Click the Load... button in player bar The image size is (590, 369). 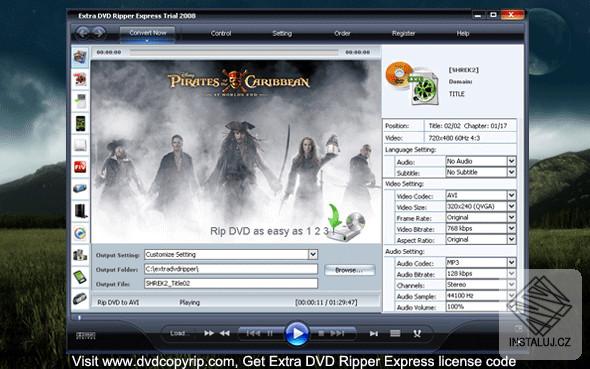[x=179, y=333]
